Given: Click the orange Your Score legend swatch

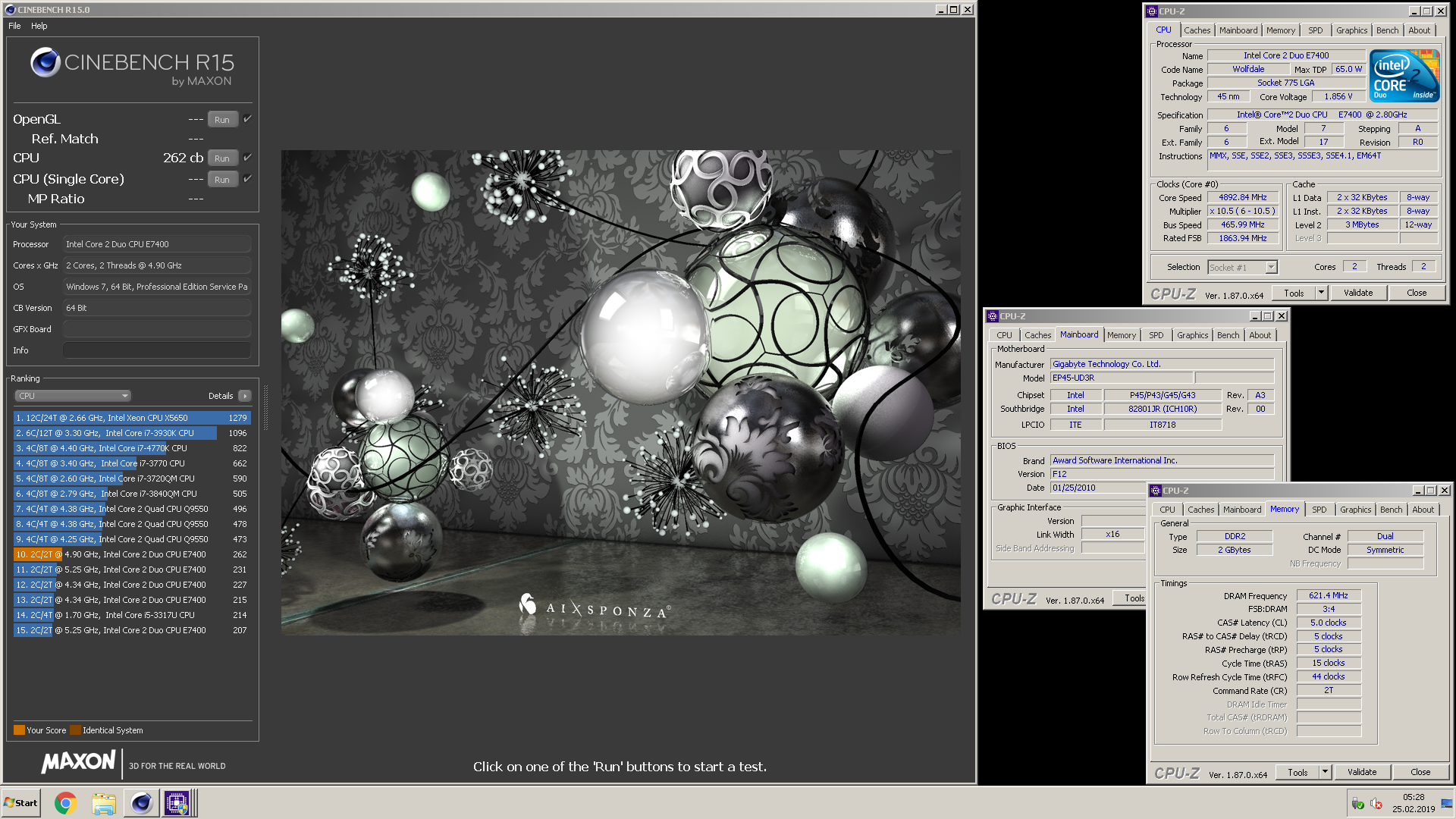Looking at the screenshot, I should [x=19, y=730].
